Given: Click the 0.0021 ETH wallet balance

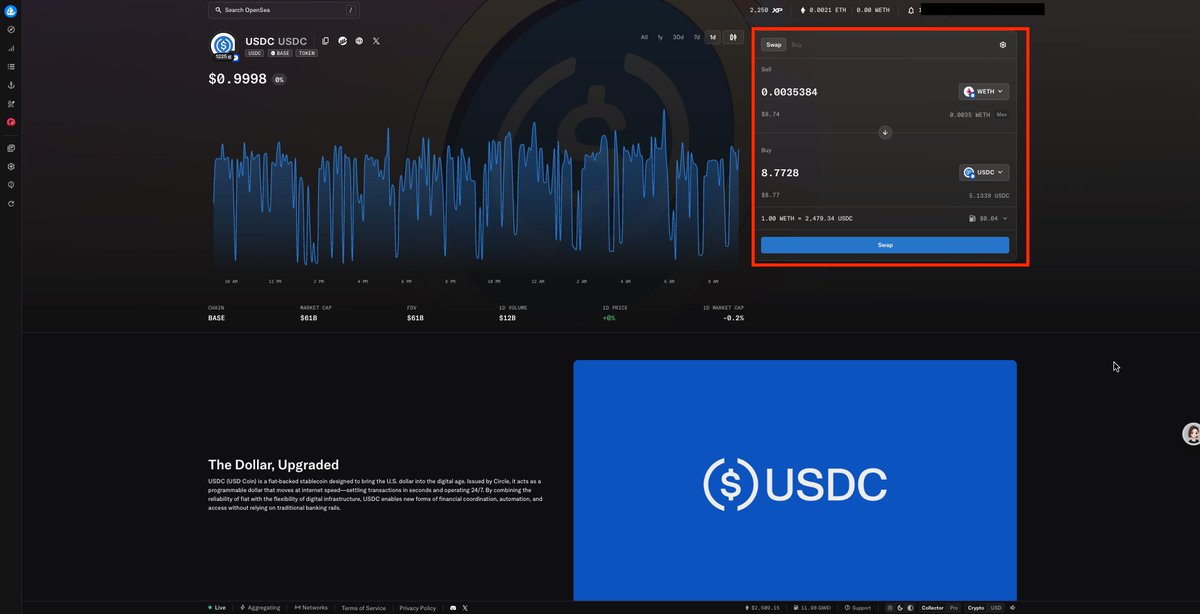Looking at the screenshot, I should 821,10.
